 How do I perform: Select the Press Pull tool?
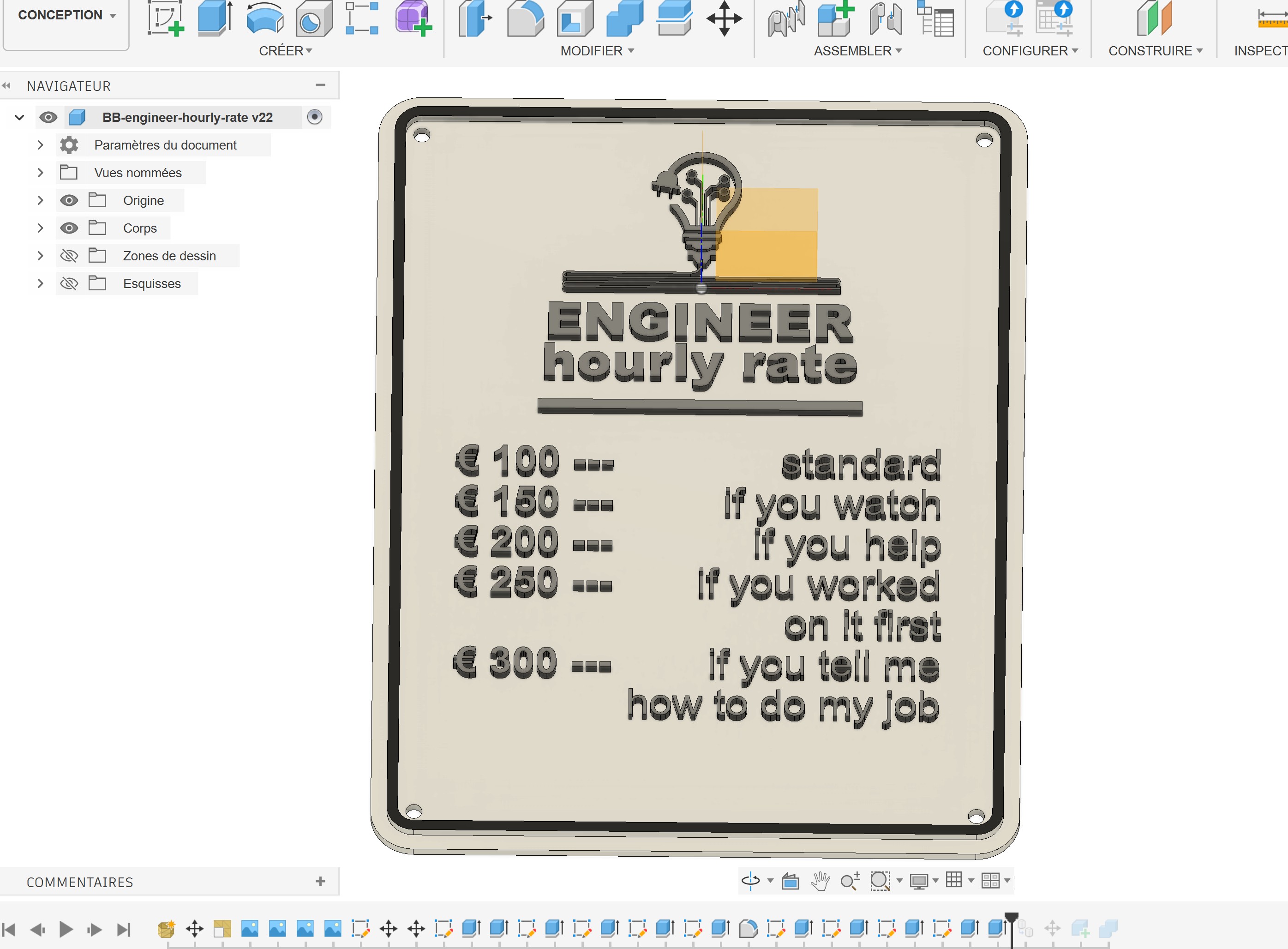pos(475,18)
